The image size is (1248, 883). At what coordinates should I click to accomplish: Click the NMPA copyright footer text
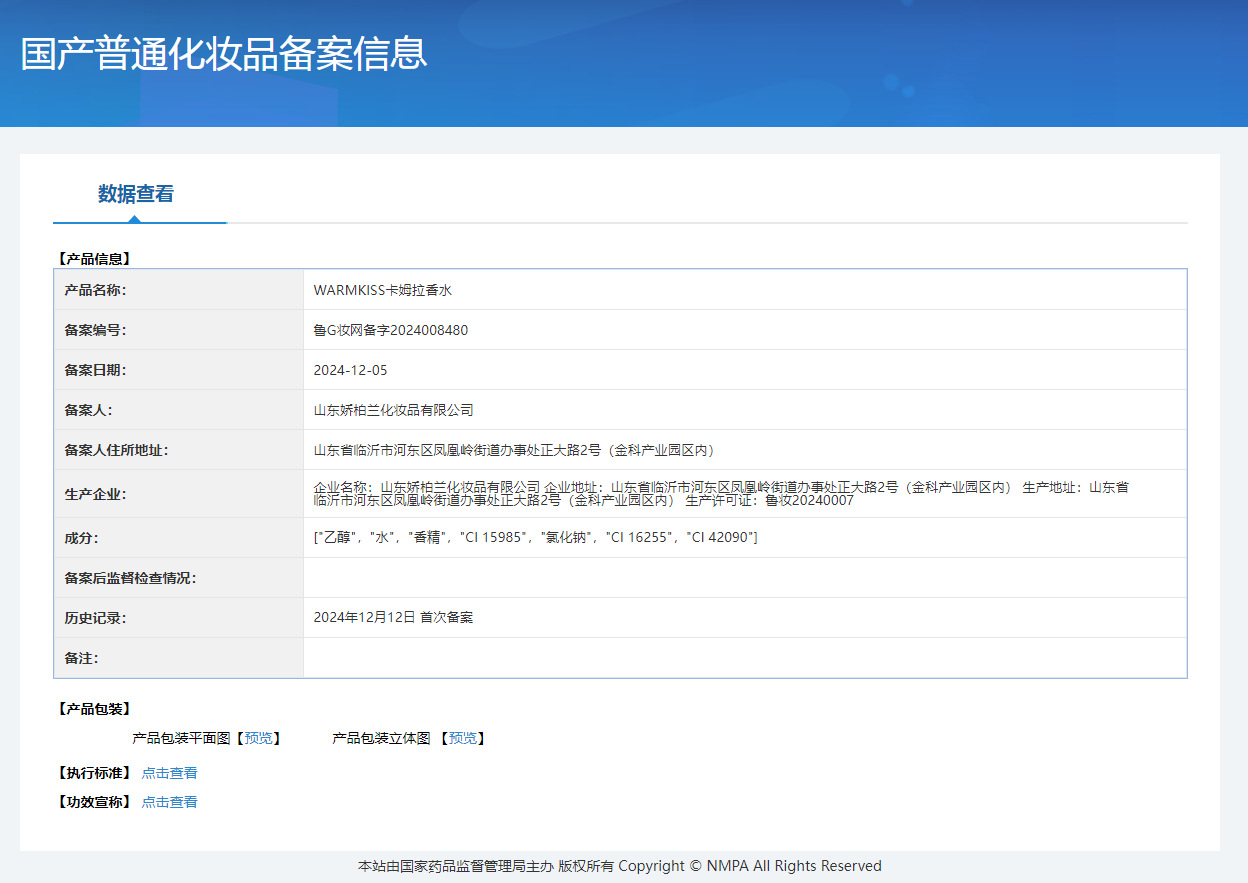click(620, 866)
